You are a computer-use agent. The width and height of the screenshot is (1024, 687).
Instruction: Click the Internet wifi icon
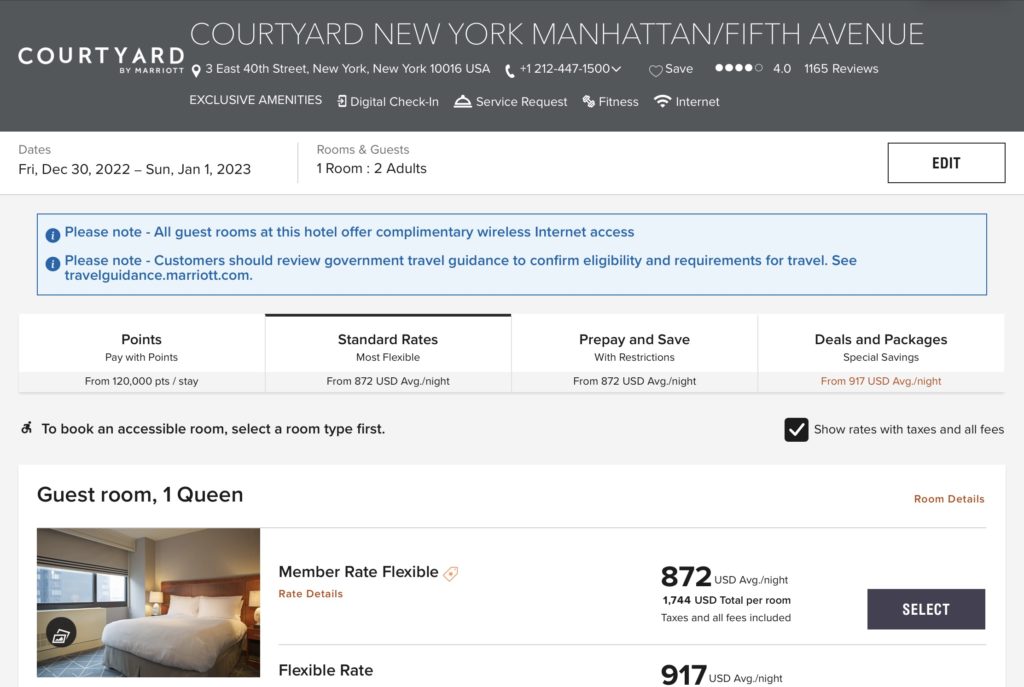[x=662, y=102]
